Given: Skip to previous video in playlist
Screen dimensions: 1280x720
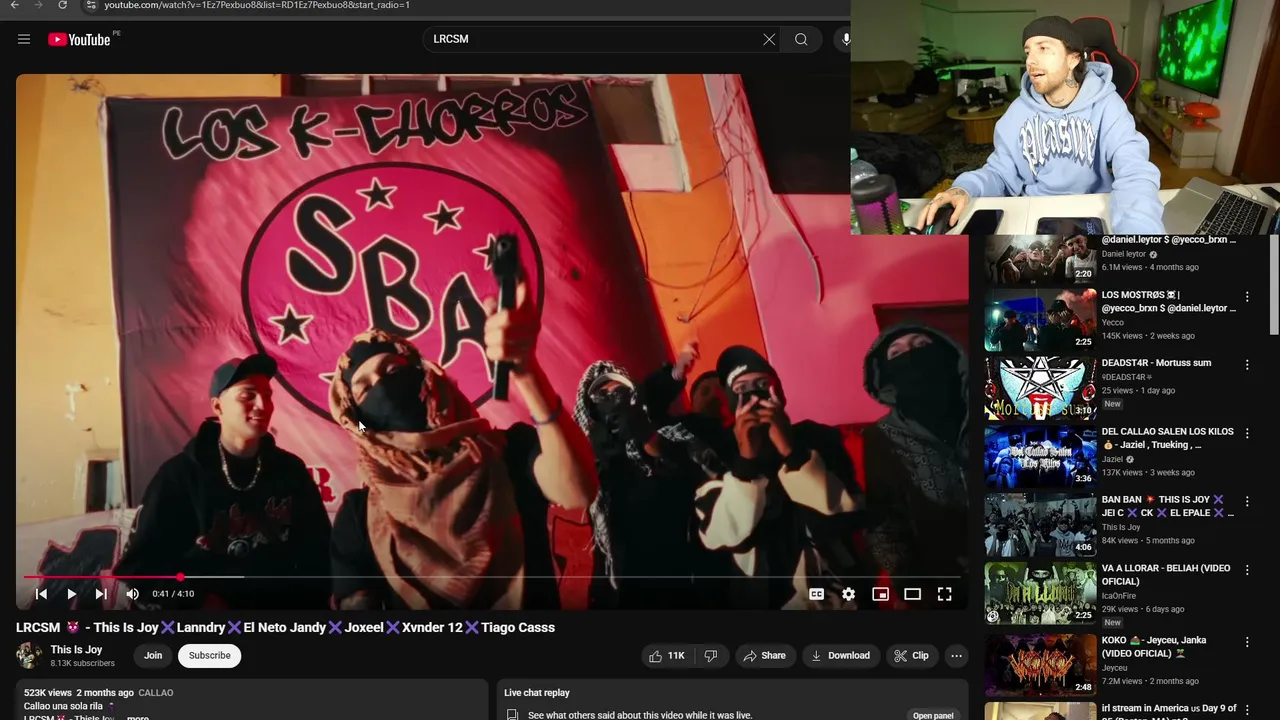Looking at the screenshot, I should tap(41, 594).
